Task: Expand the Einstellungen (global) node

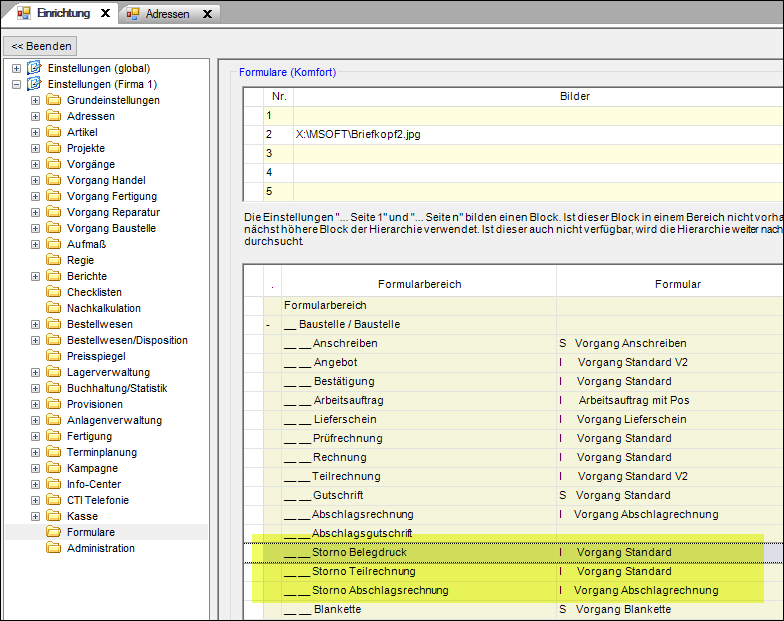Action: pyautogui.click(x=16, y=68)
